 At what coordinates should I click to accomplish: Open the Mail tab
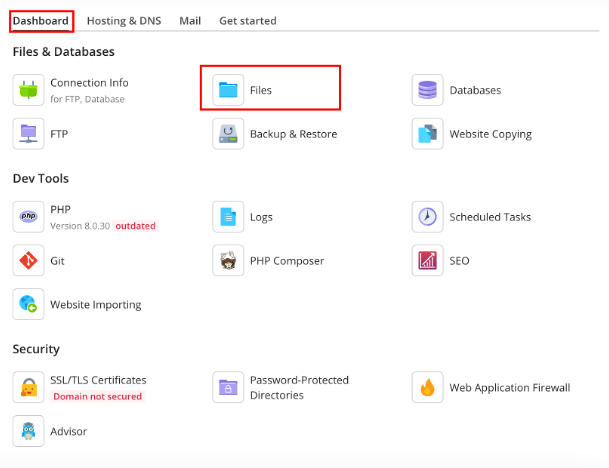(190, 20)
